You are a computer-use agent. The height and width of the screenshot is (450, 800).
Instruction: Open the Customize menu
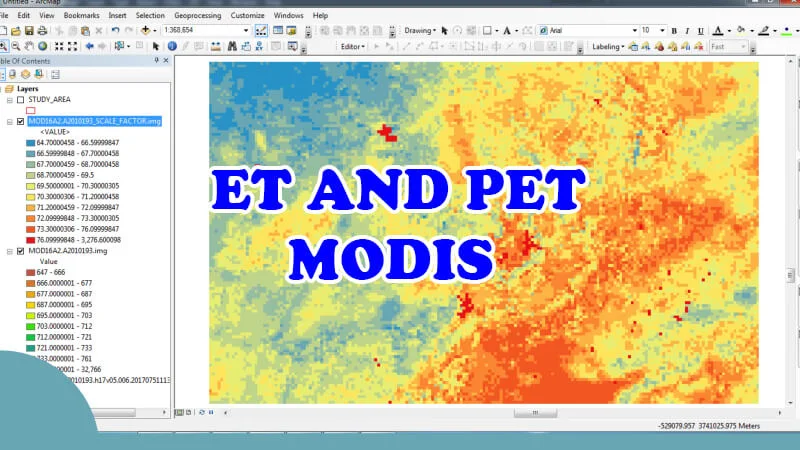[x=247, y=15]
